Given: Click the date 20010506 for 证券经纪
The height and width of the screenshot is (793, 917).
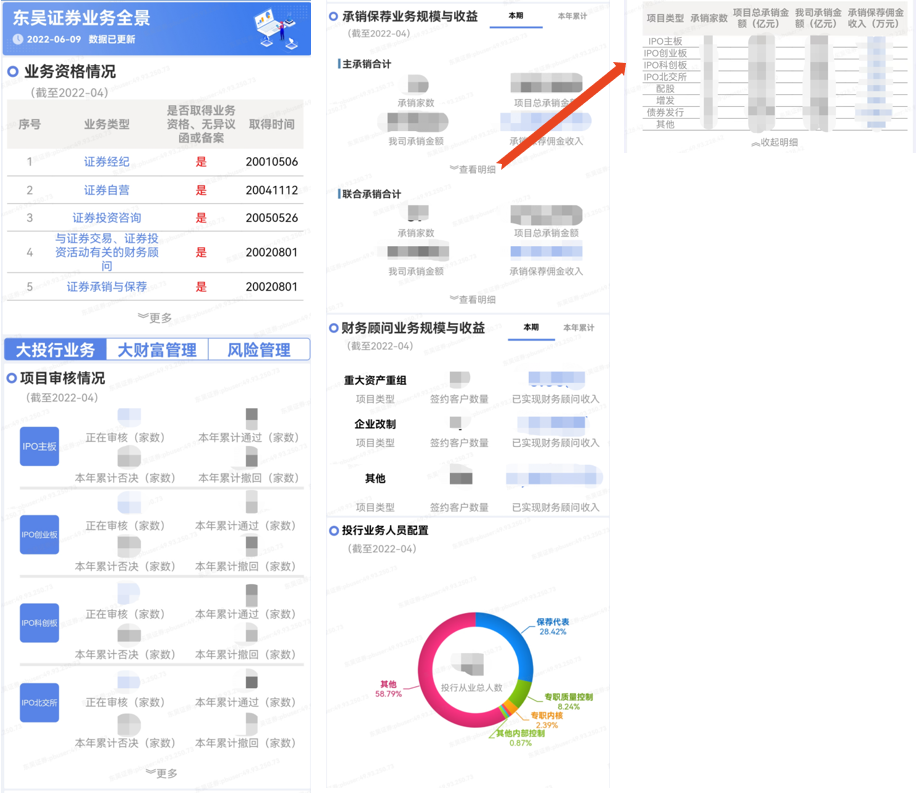Looking at the screenshot, I should pos(272,162).
